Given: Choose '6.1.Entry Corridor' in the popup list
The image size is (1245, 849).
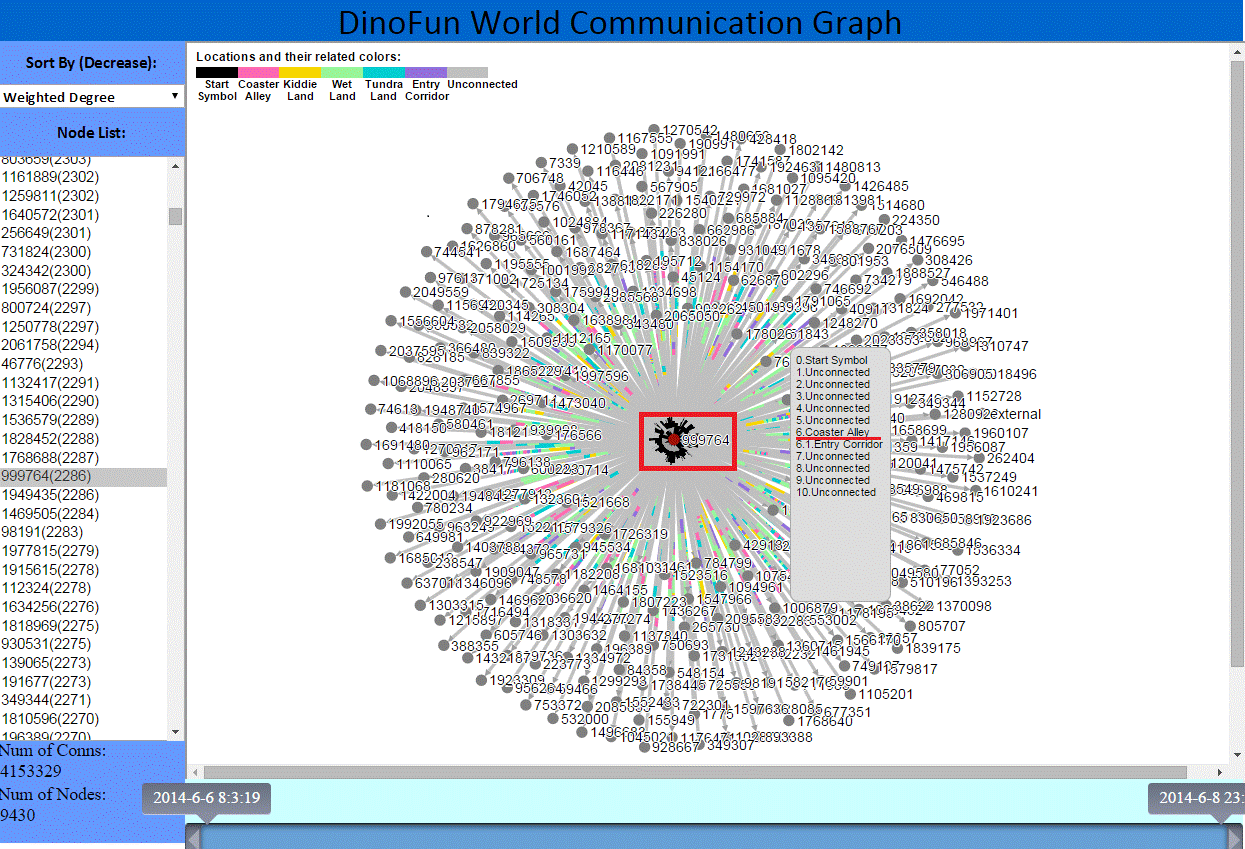Looking at the screenshot, I should (839, 444).
